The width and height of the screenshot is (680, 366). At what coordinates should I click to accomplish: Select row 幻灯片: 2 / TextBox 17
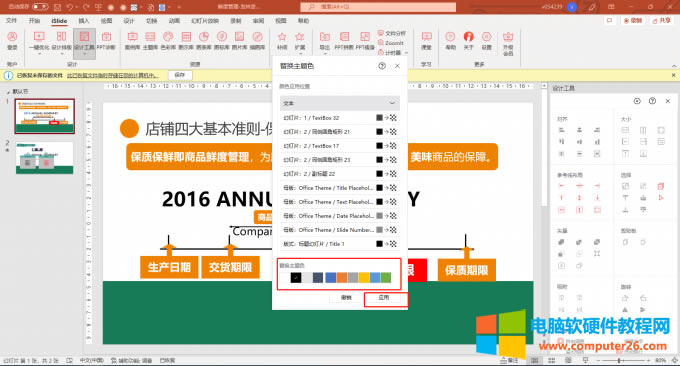tap(340, 146)
